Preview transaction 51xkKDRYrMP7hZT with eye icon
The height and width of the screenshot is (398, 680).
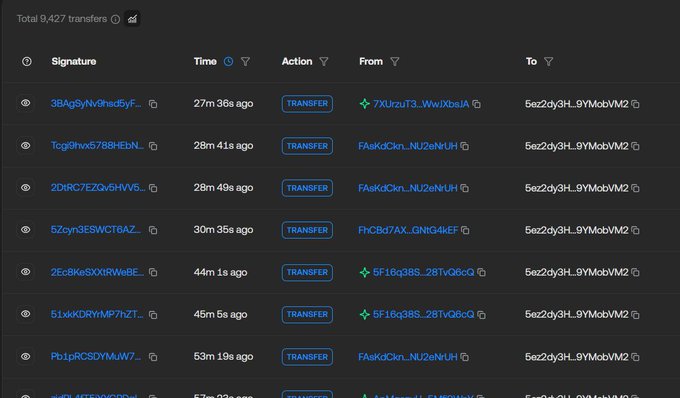26,314
